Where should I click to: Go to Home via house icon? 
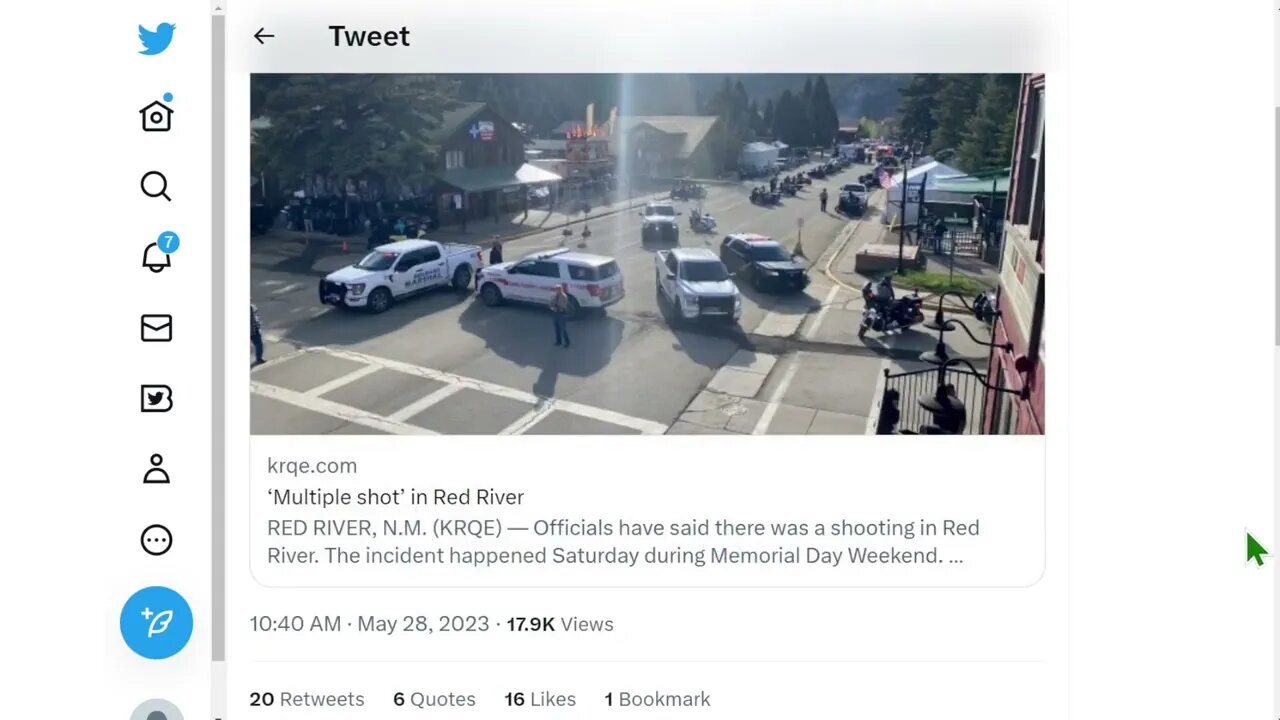click(156, 115)
